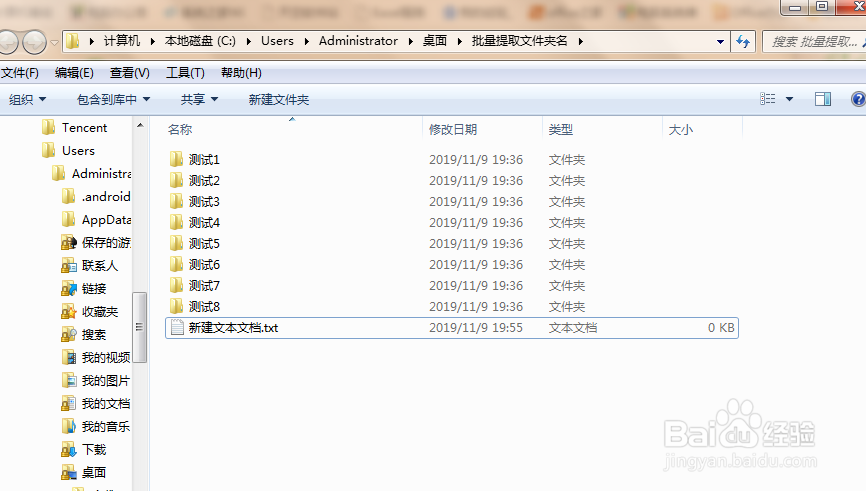The width and height of the screenshot is (866, 491).
Task: Select the 测试1 folder icon
Action: (176, 160)
